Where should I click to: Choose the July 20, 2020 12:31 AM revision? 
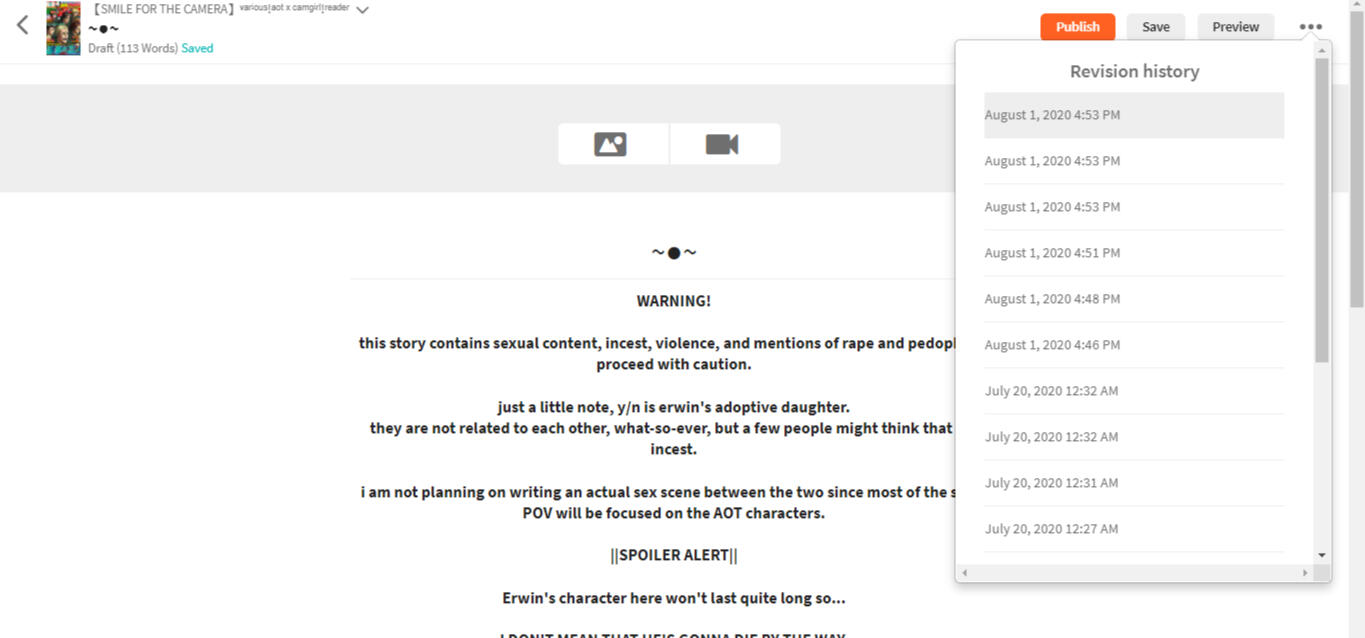click(x=1051, y=483)
